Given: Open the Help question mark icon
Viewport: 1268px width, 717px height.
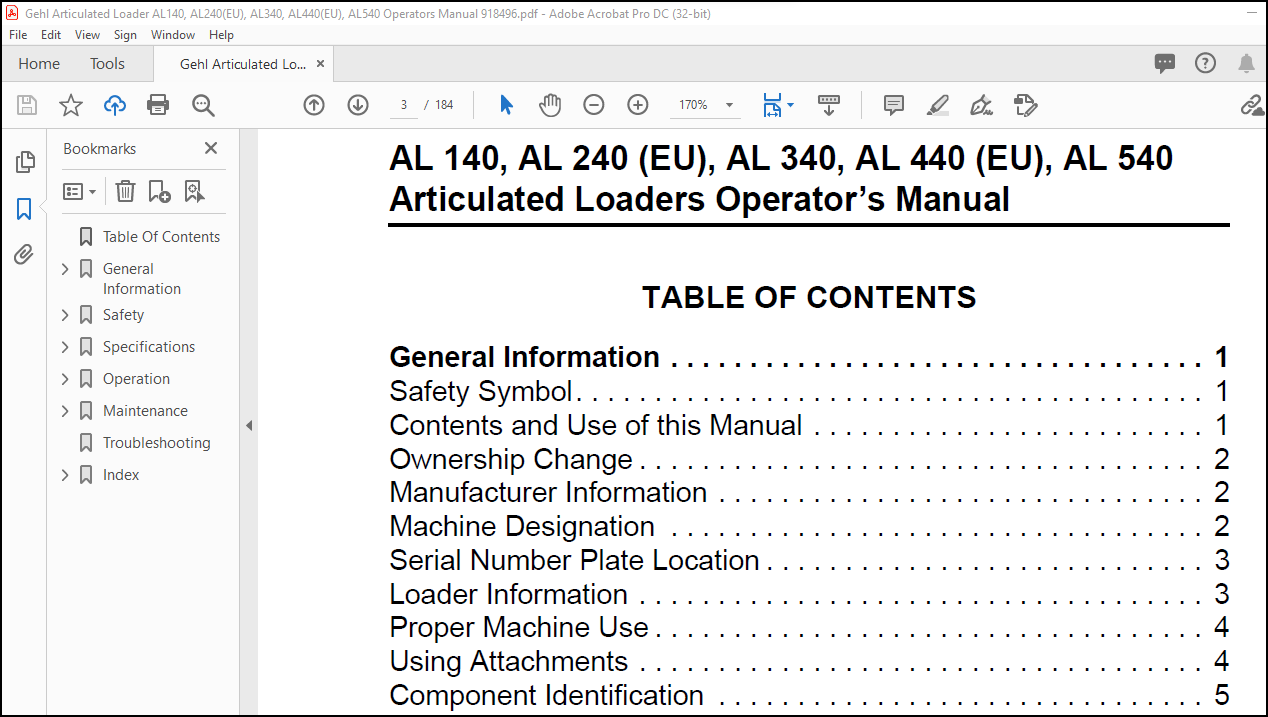Looking at the screenshot, I should 1206,64.
